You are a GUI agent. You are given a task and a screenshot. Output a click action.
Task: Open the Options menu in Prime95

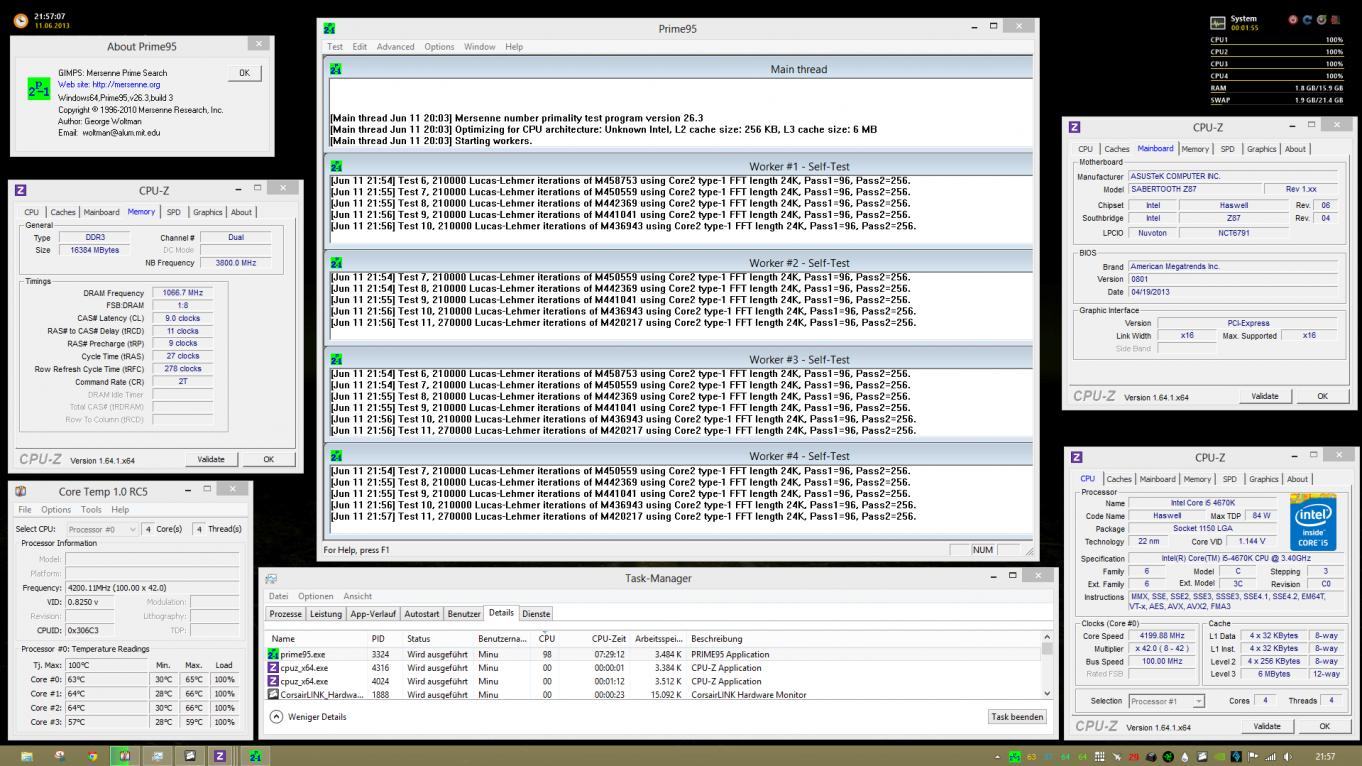[x=439, y=47]
